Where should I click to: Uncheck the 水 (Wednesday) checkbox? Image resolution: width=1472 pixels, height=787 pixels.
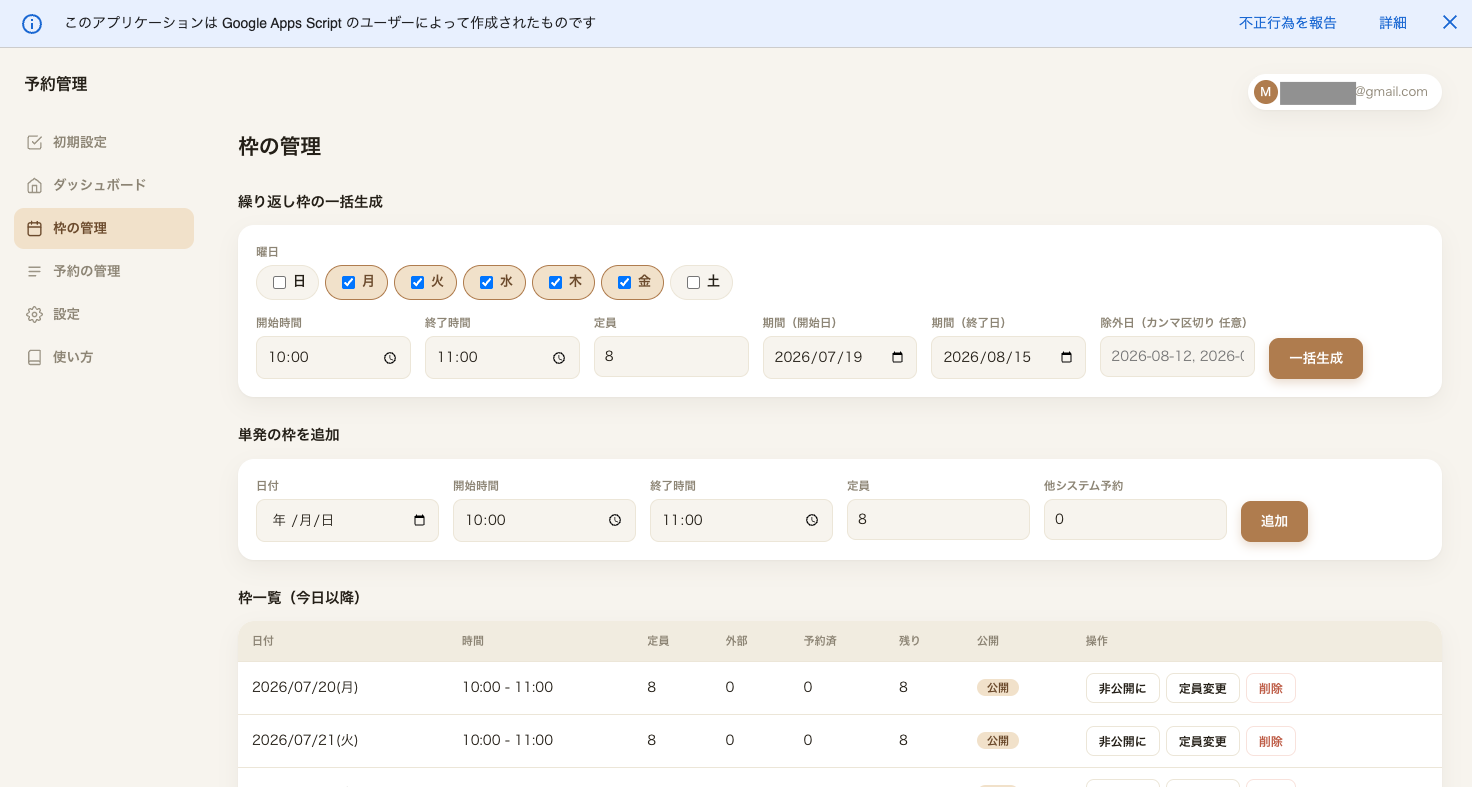tap(487, 282)
